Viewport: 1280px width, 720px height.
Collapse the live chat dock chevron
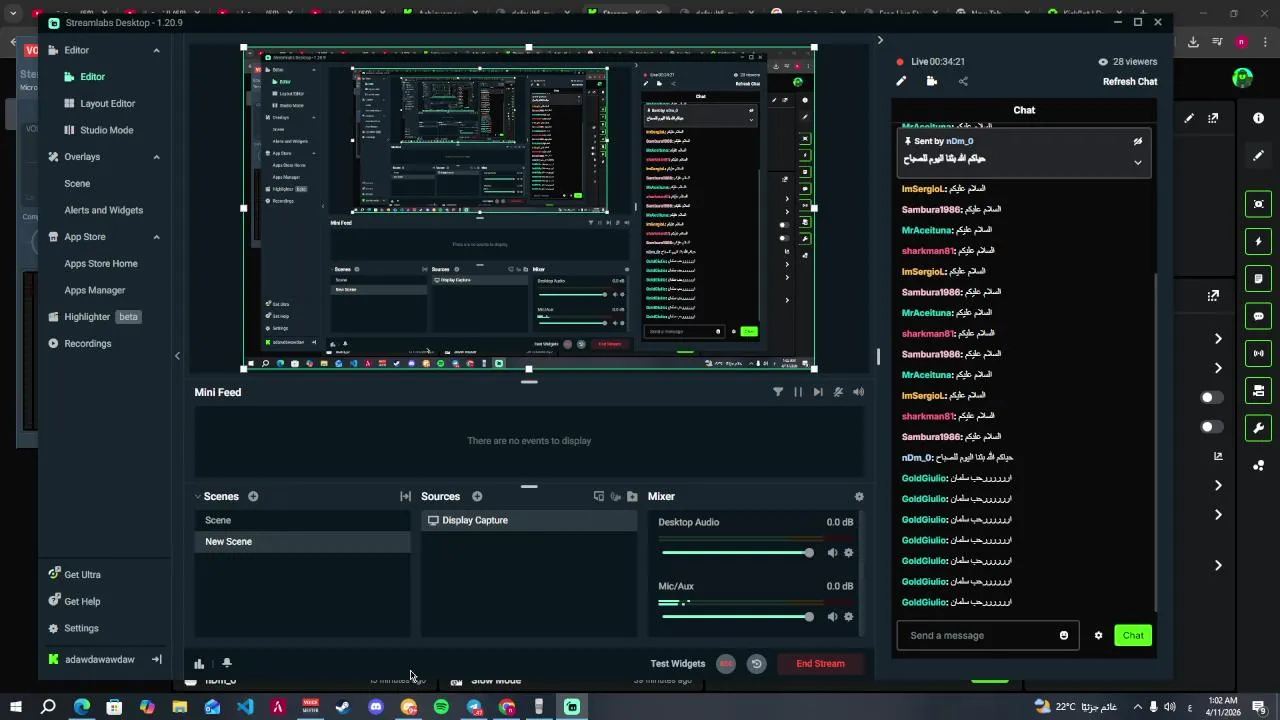[x=880, y=40]
